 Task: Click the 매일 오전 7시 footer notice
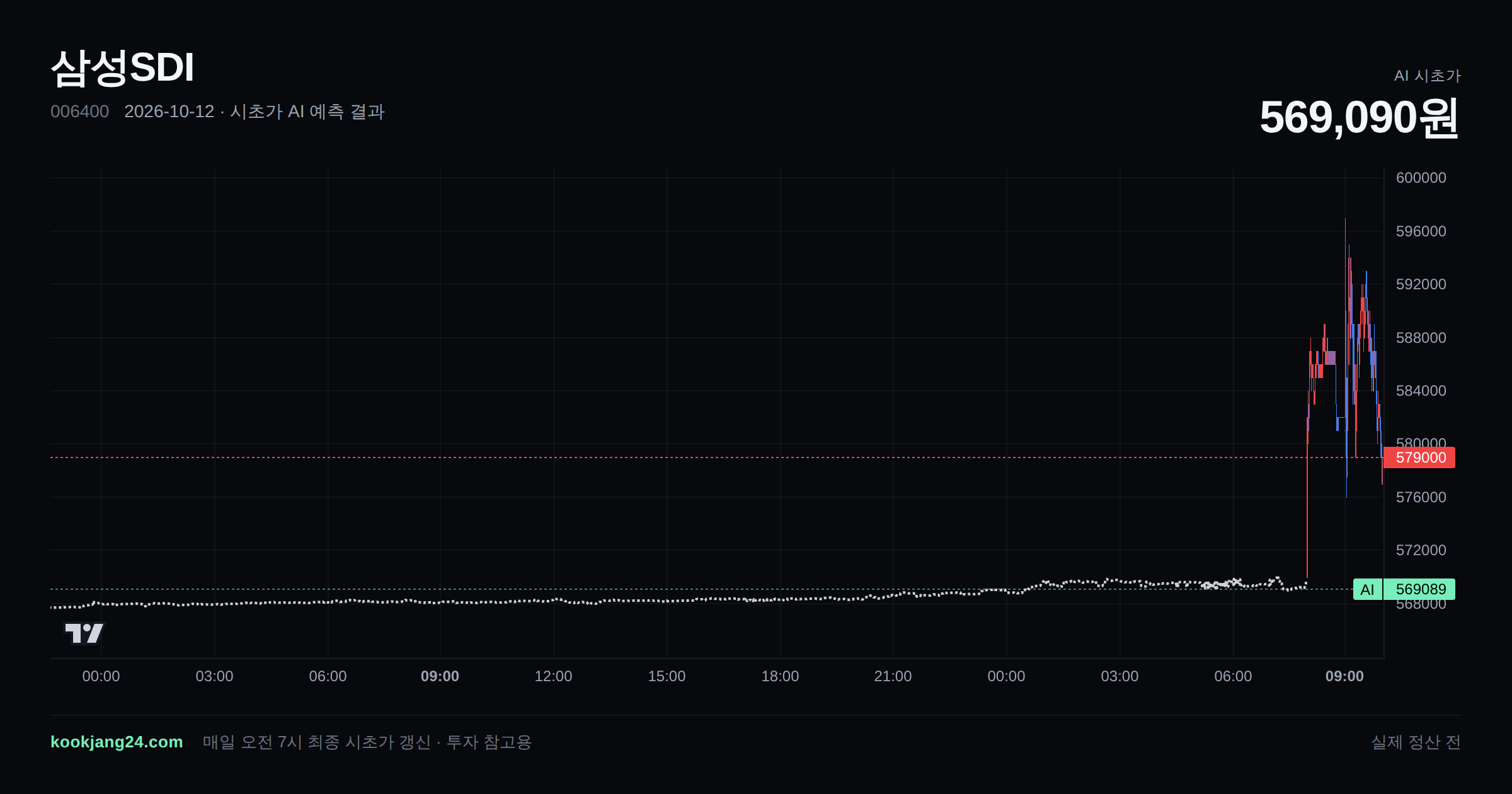click(x=367, y=742)
